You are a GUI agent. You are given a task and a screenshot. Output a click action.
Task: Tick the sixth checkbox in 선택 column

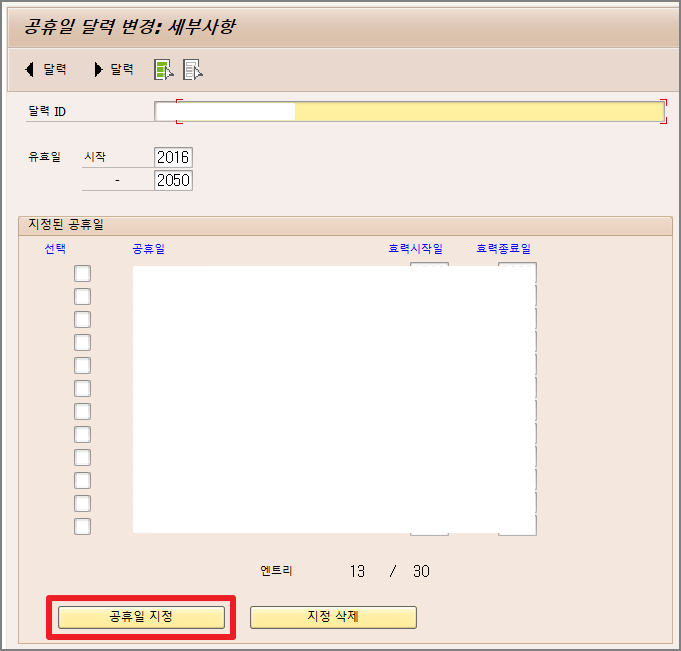[83, 389]
